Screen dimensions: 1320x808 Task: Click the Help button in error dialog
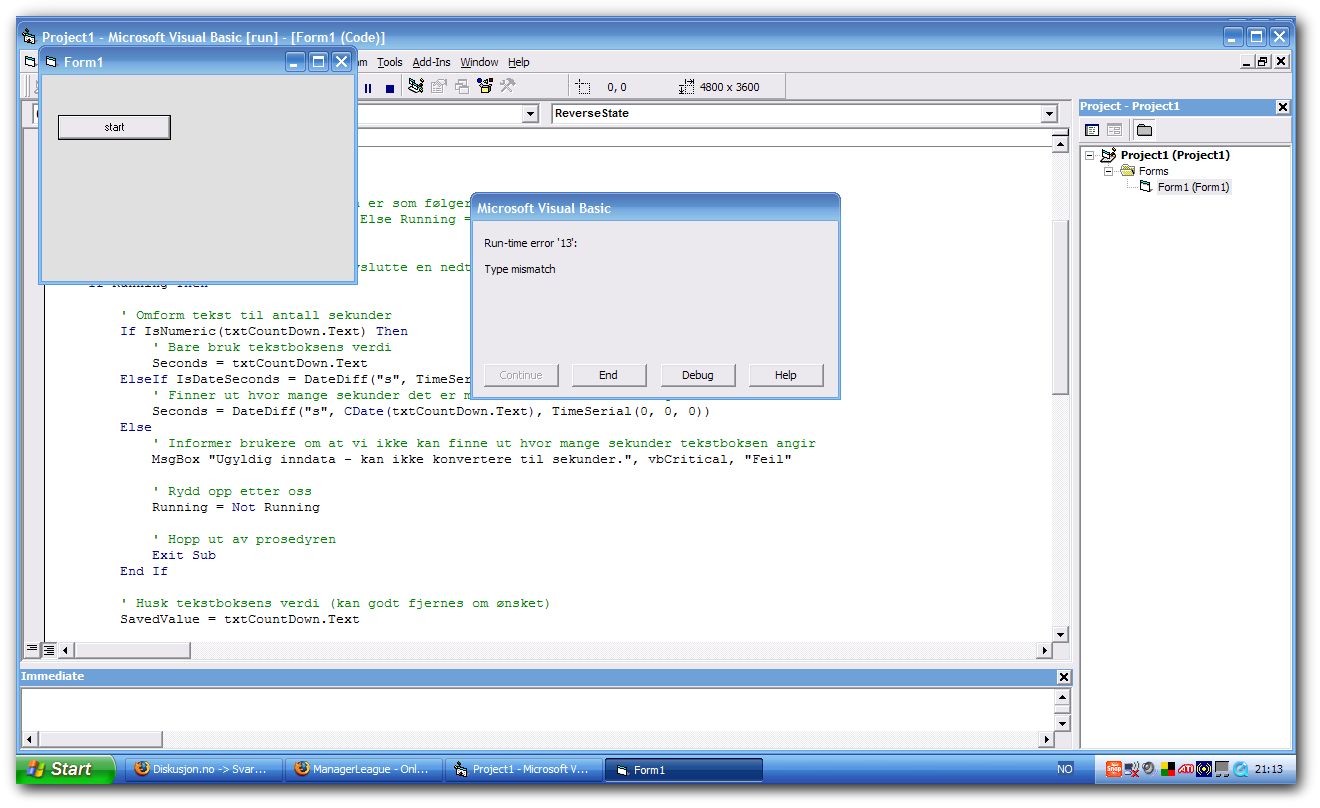click(786, 375)
